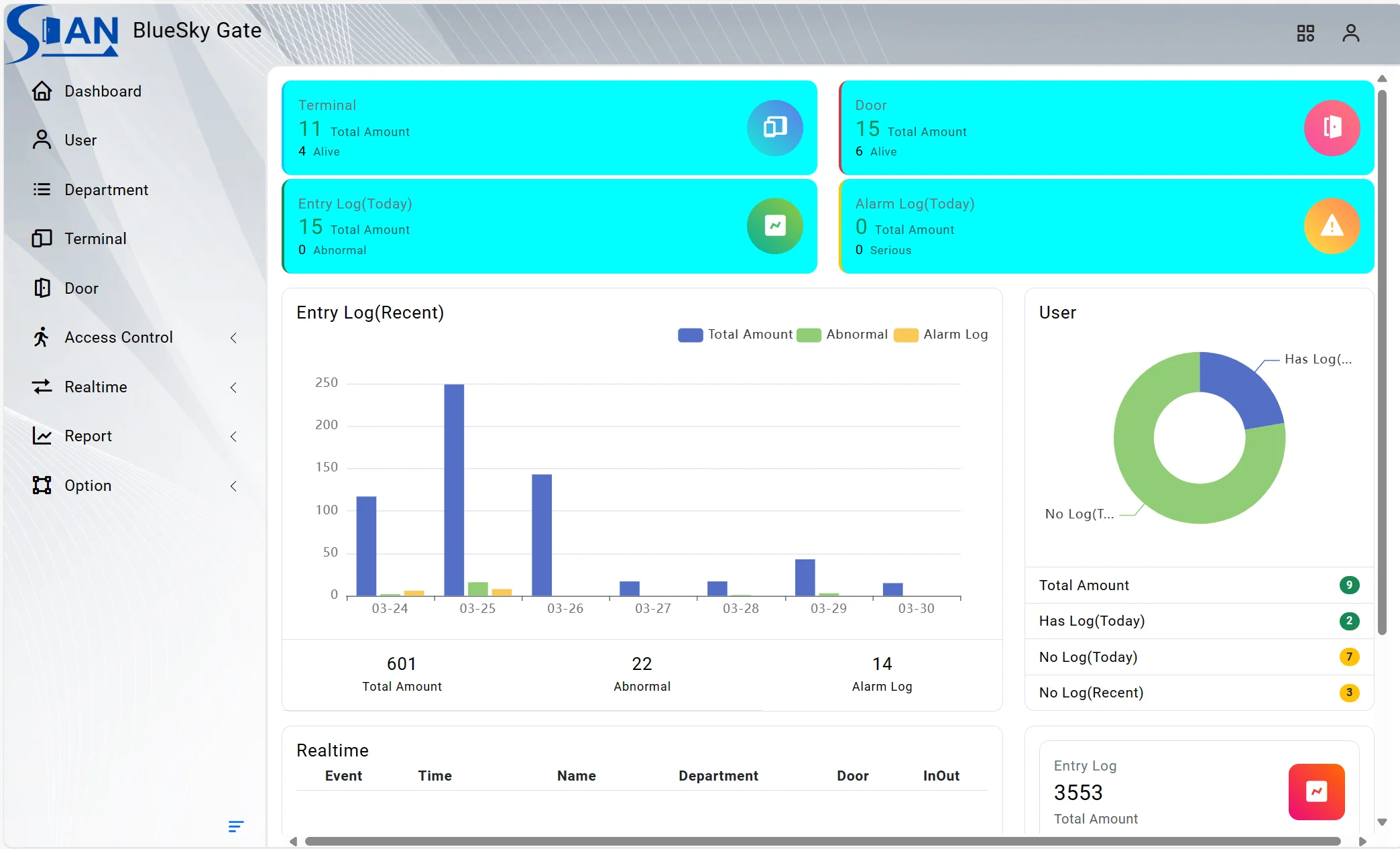Click the Terminal card's device icon
1400x849 pixels.
(774, 127)
